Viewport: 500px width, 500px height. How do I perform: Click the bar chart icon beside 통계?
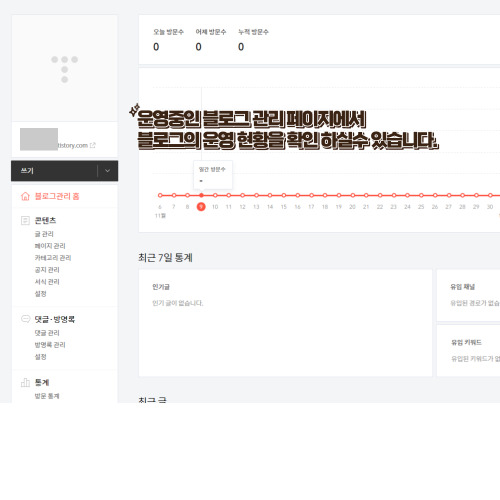[25, 382]
